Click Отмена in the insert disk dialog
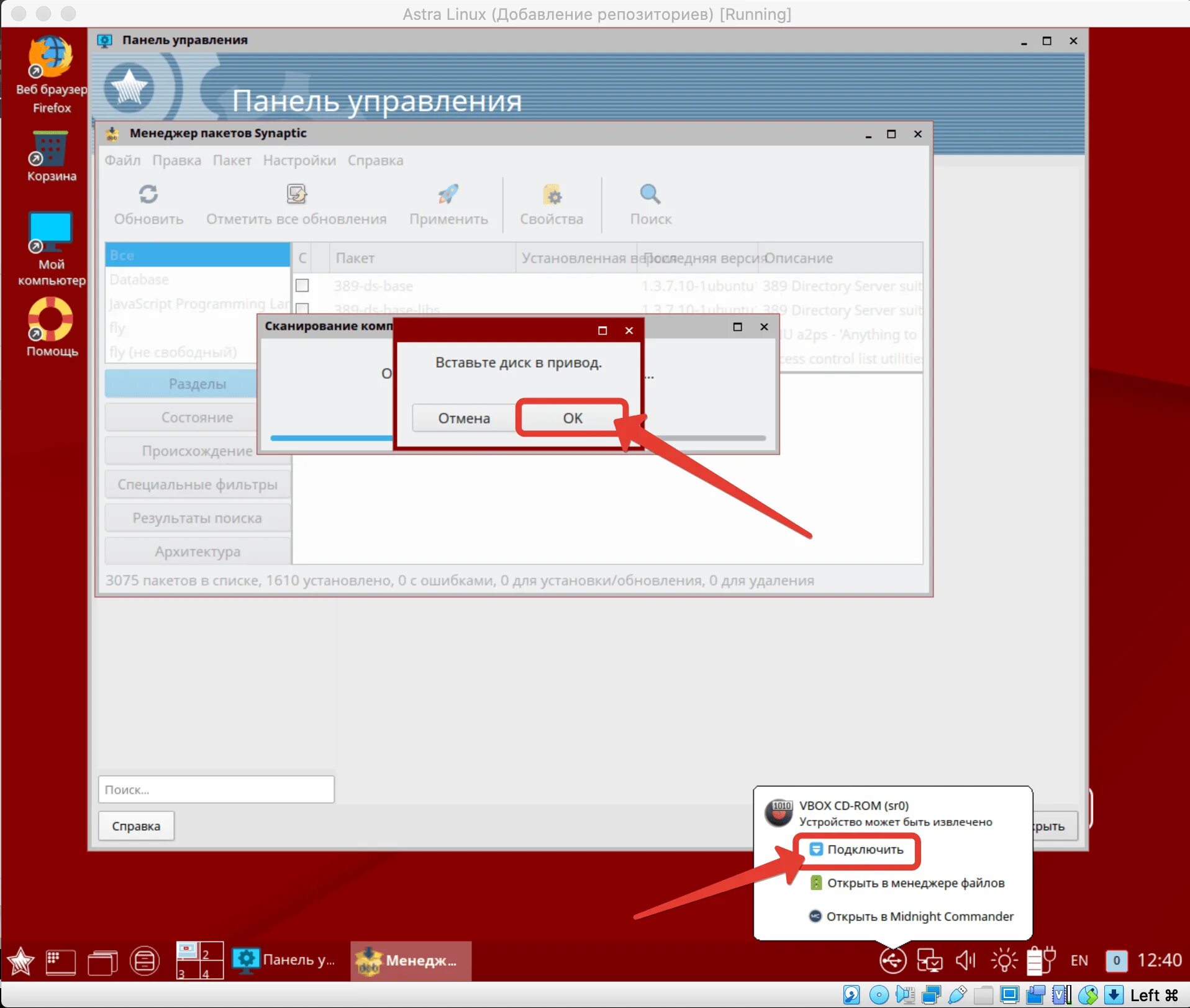This screenshot has height=1008, width=1190. 464,418
